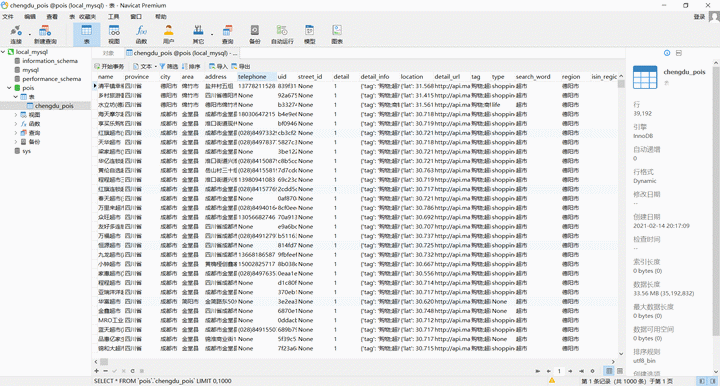Open the User (用户) toolbar icon
Viewport: 720px width, 386px height.
coord(169,34)
